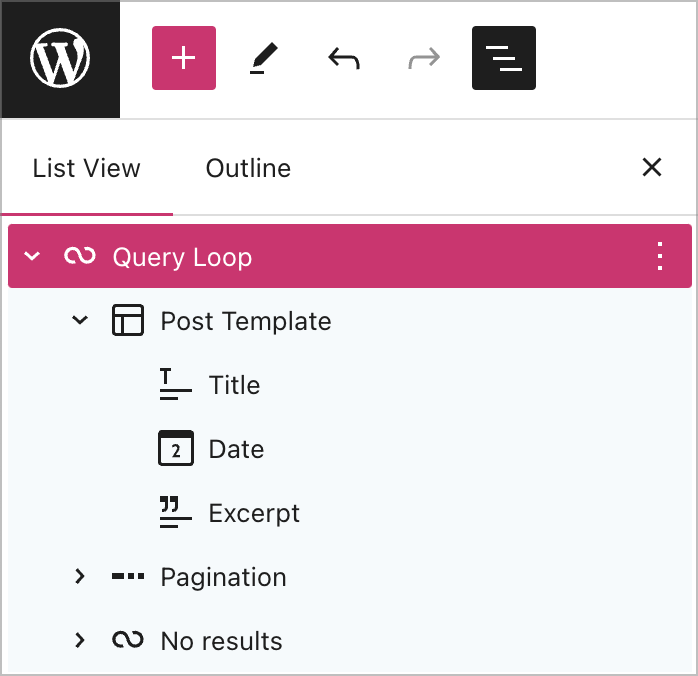Click the redo arrow
The width and height of the screenshot is (698, 676).
click(x=424, y=59)
